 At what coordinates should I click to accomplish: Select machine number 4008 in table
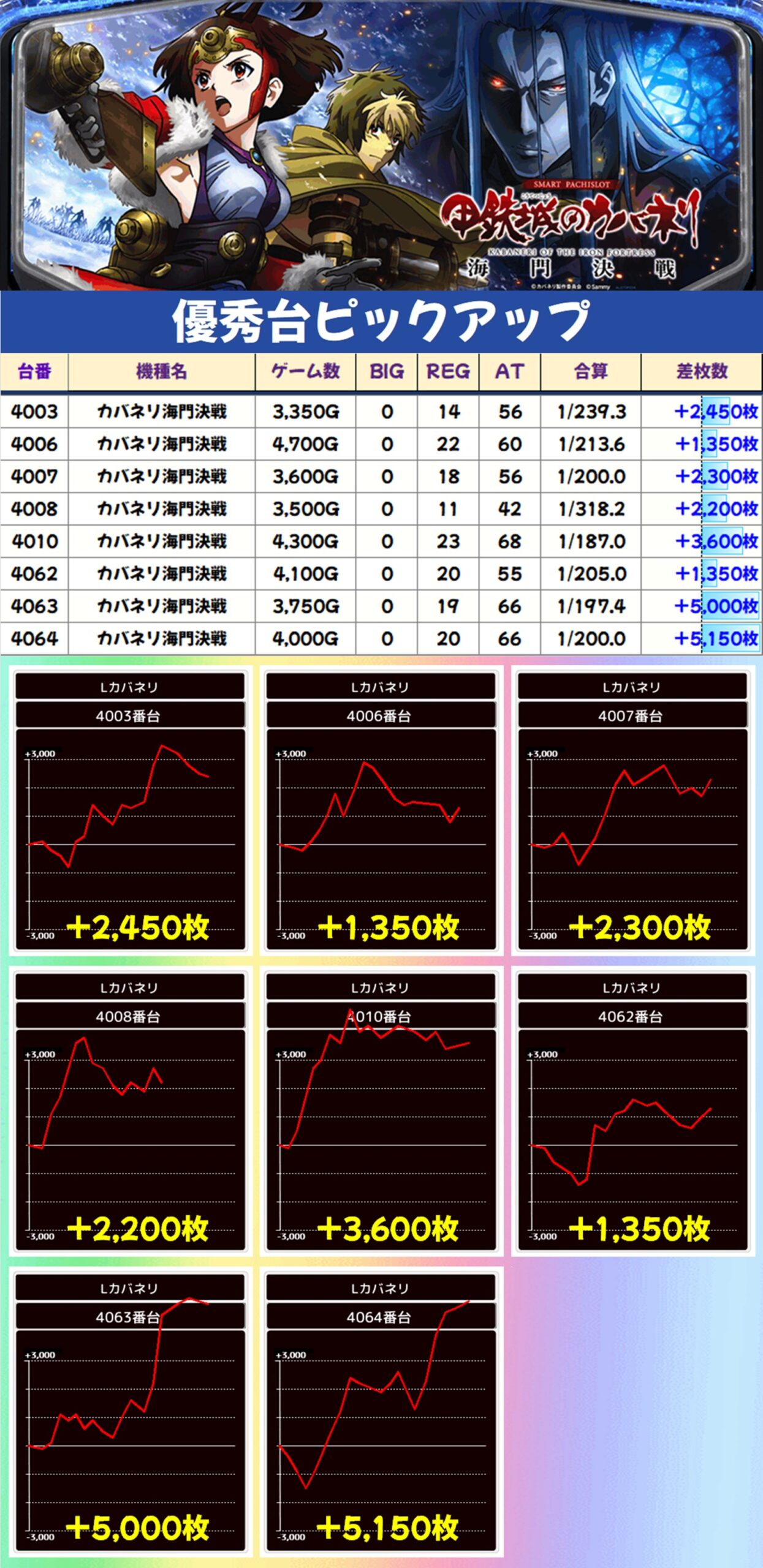pyautogui.click(x=34, y=509)
